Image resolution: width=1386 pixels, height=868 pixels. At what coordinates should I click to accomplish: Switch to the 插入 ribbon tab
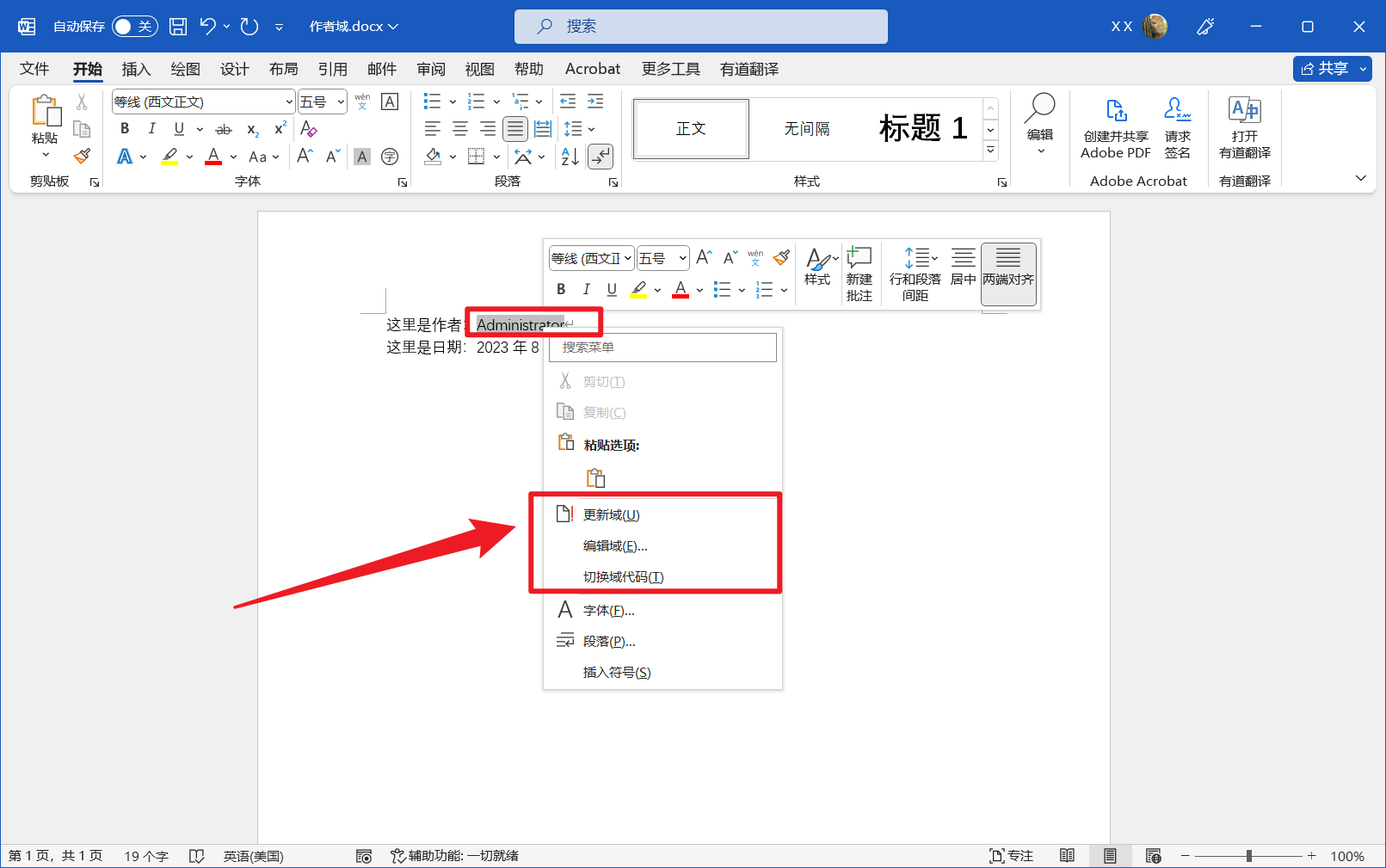(x=135, y=69)
